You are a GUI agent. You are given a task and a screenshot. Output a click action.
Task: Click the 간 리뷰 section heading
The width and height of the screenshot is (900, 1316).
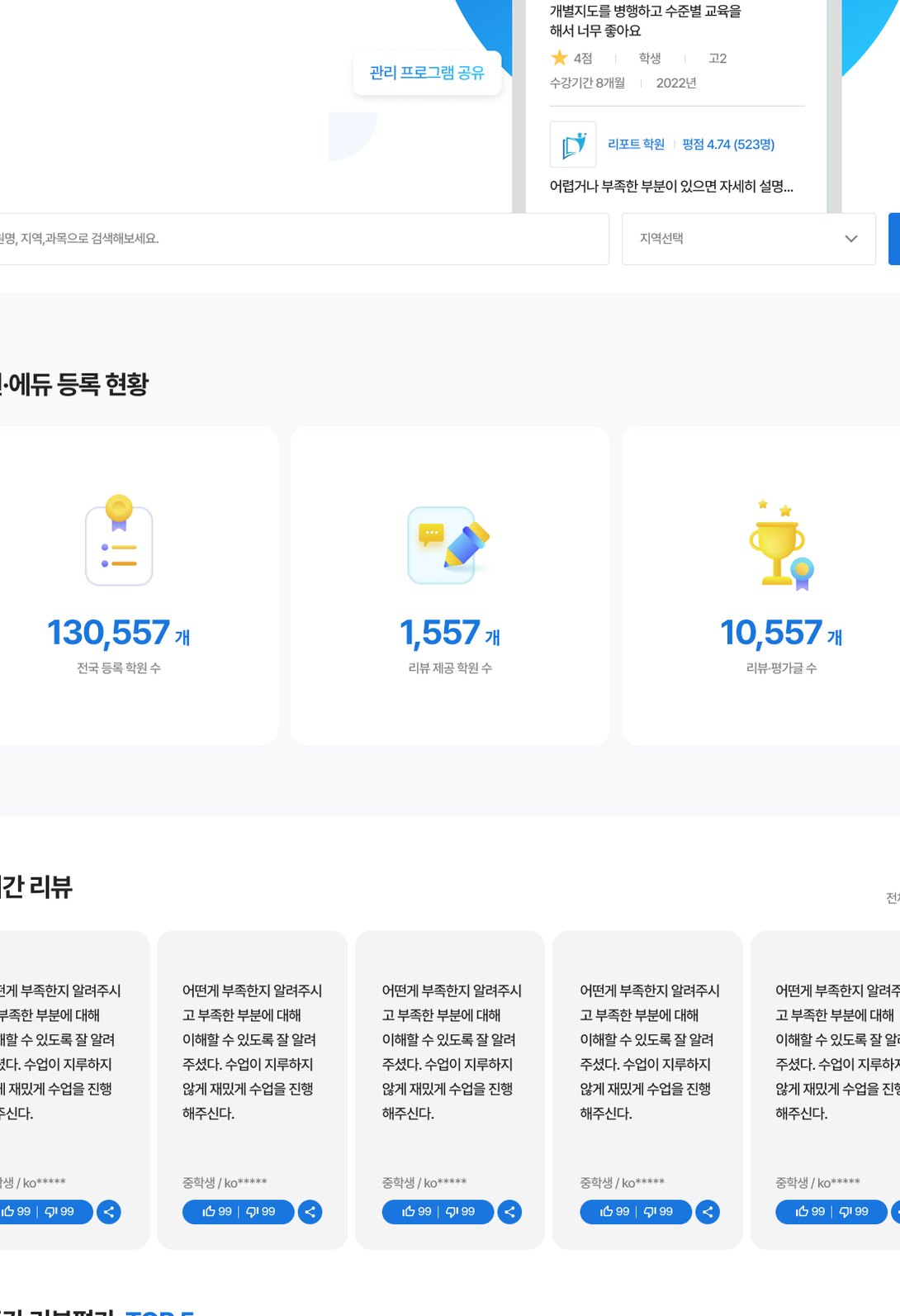[x=36, y=886]
